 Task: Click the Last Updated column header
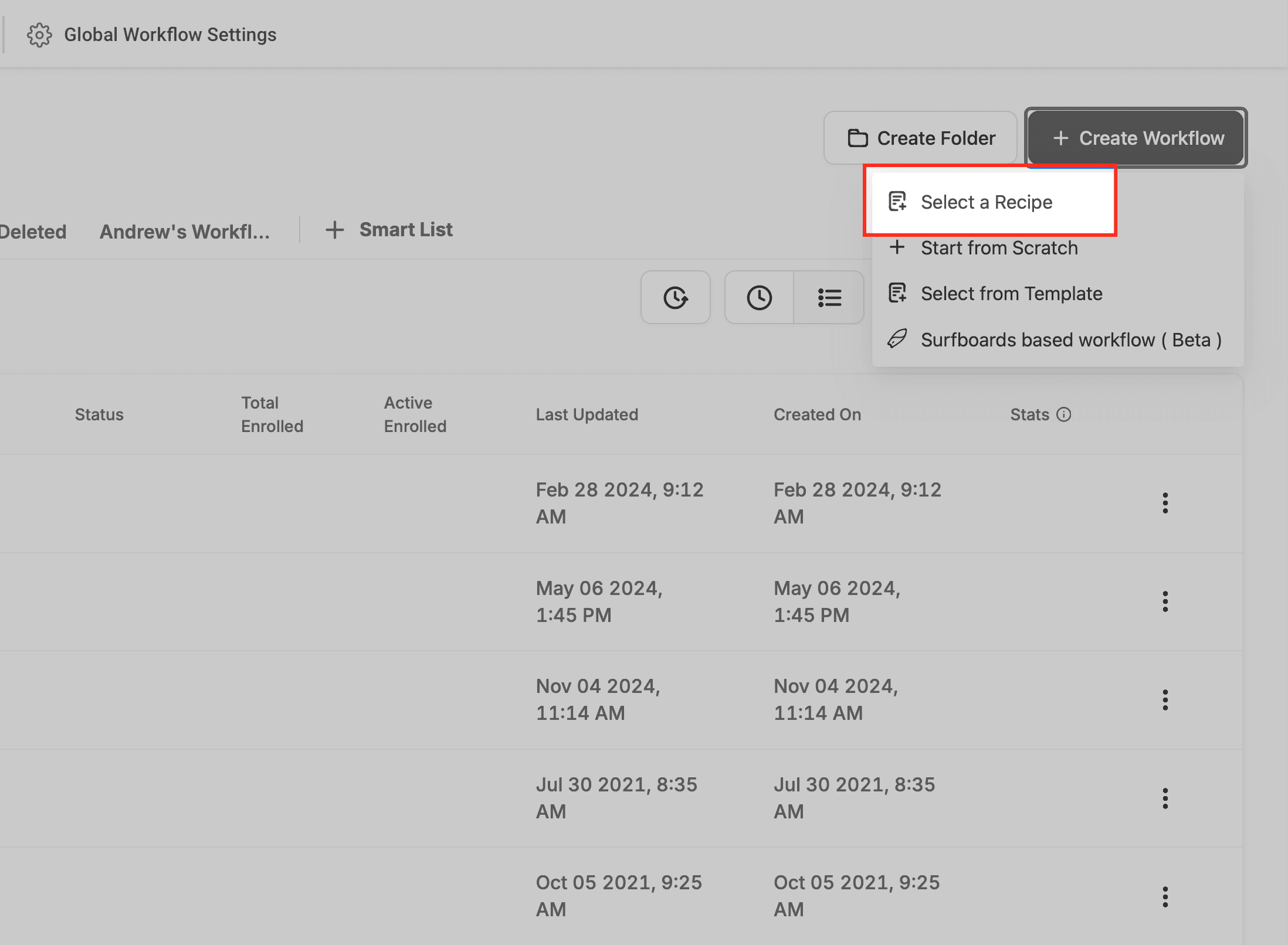(587, 415)
